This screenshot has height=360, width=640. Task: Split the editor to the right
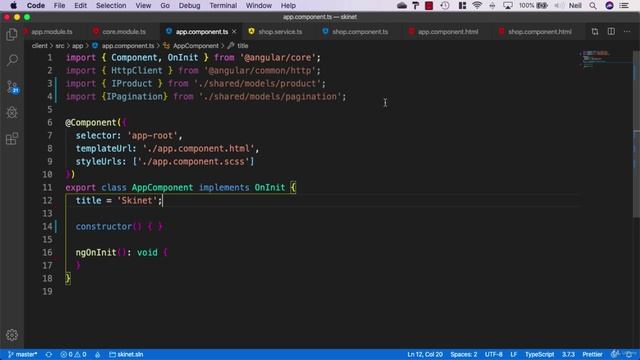coord(611,31)
